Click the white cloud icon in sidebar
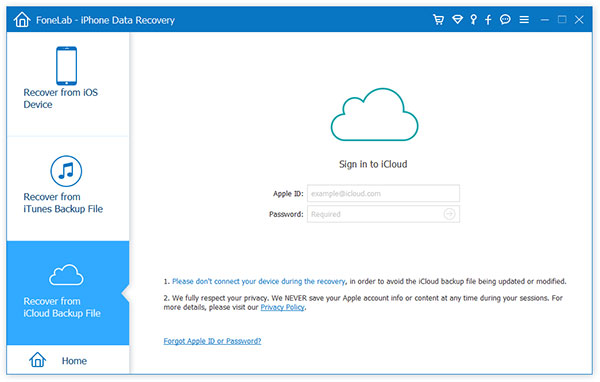The height and width of the screenshot is (382, 600). click(x=66, y=275)
